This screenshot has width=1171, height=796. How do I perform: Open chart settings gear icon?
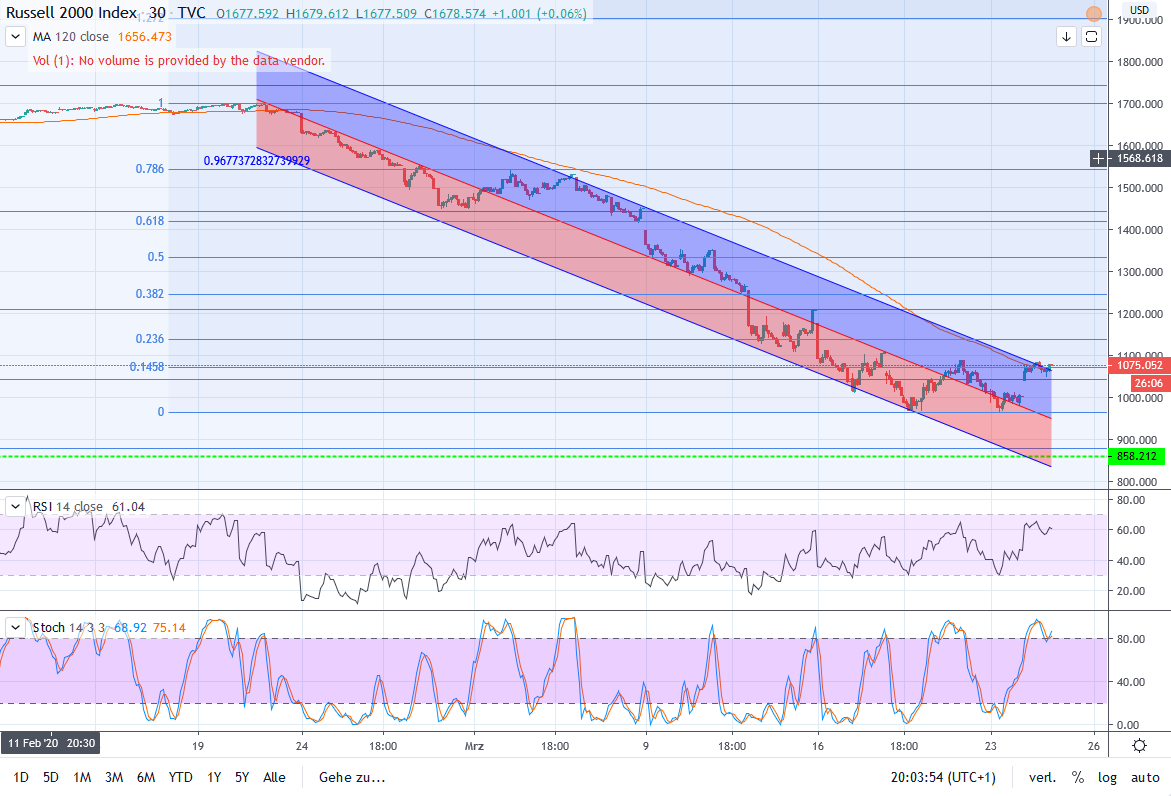(1139, 746)
